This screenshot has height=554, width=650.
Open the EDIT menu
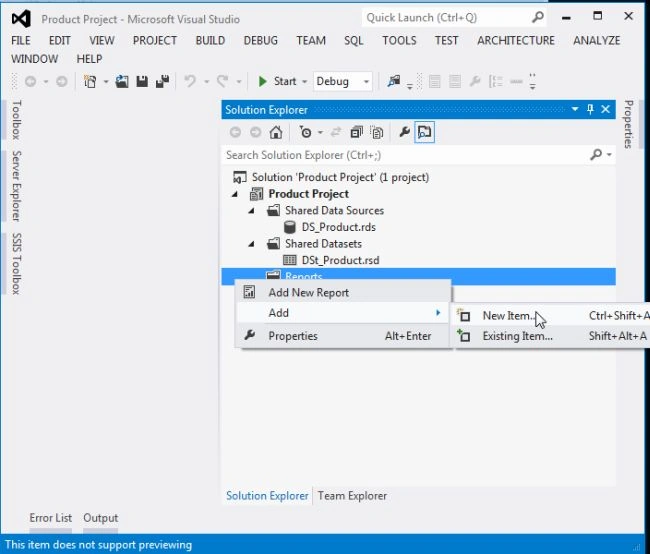[x=60, y=40]
